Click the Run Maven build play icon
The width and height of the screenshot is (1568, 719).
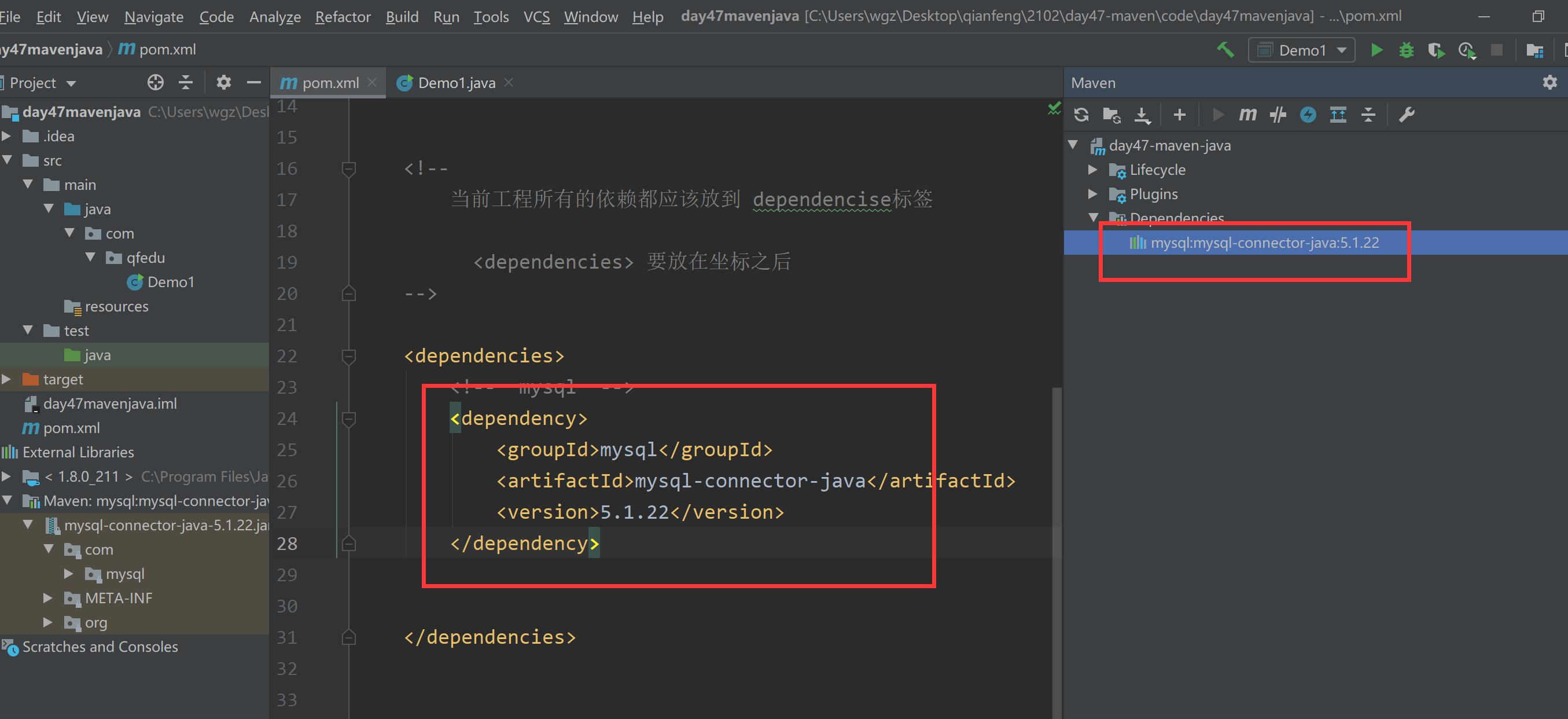coord(1217,115)
